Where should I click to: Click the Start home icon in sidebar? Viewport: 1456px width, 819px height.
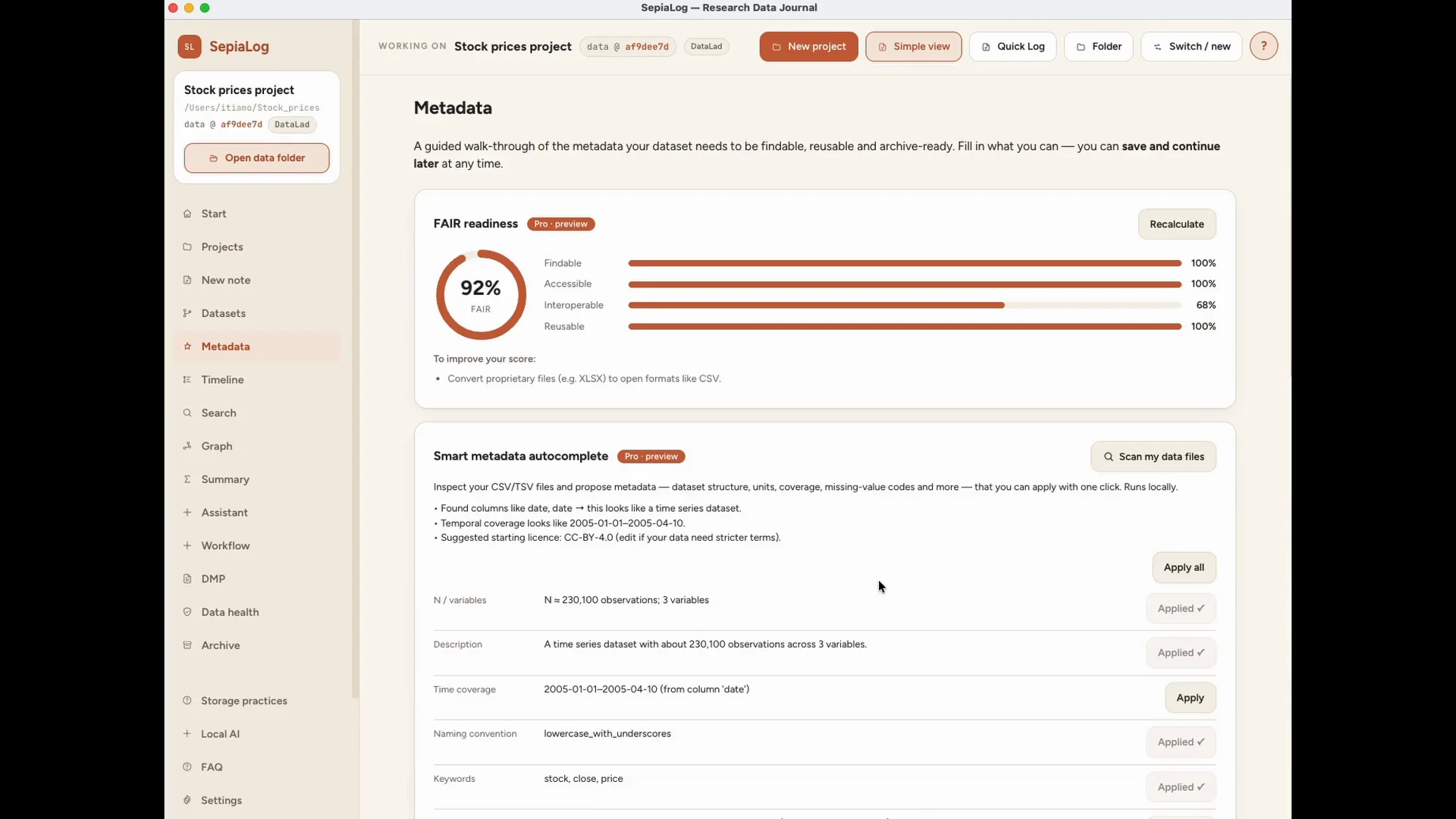pos(187,214)
